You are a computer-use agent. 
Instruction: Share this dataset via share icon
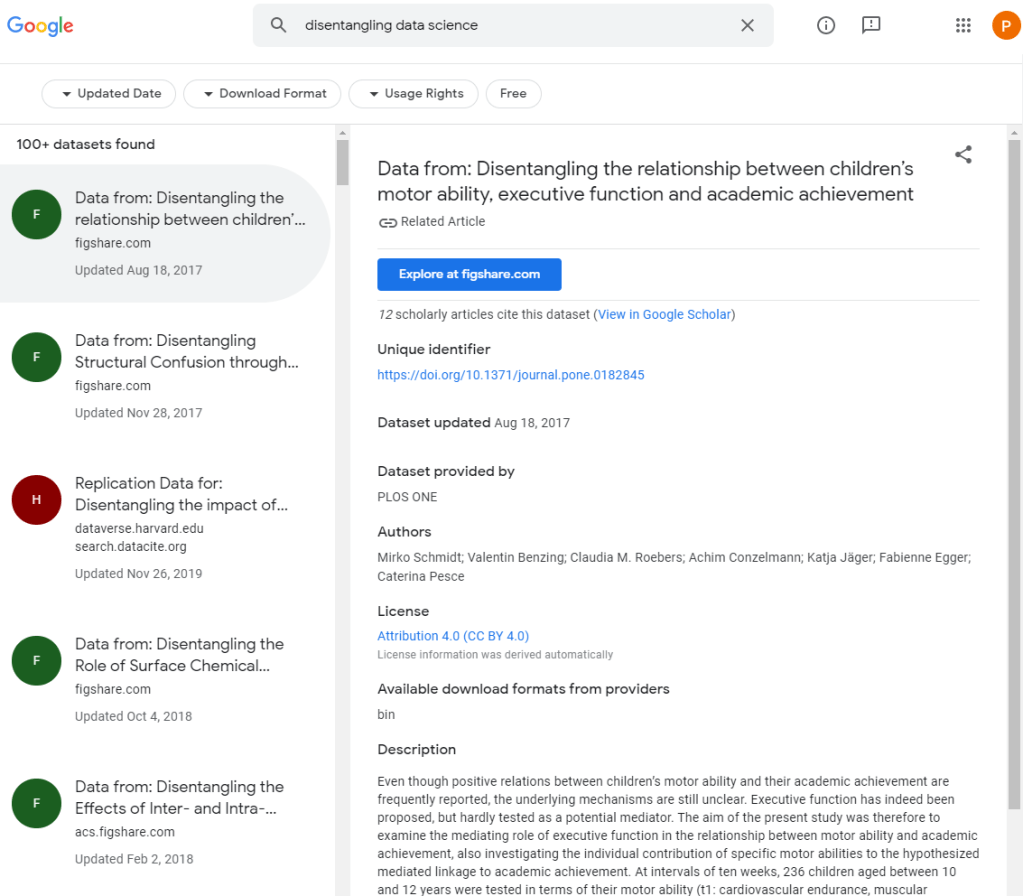coord(963,155)
